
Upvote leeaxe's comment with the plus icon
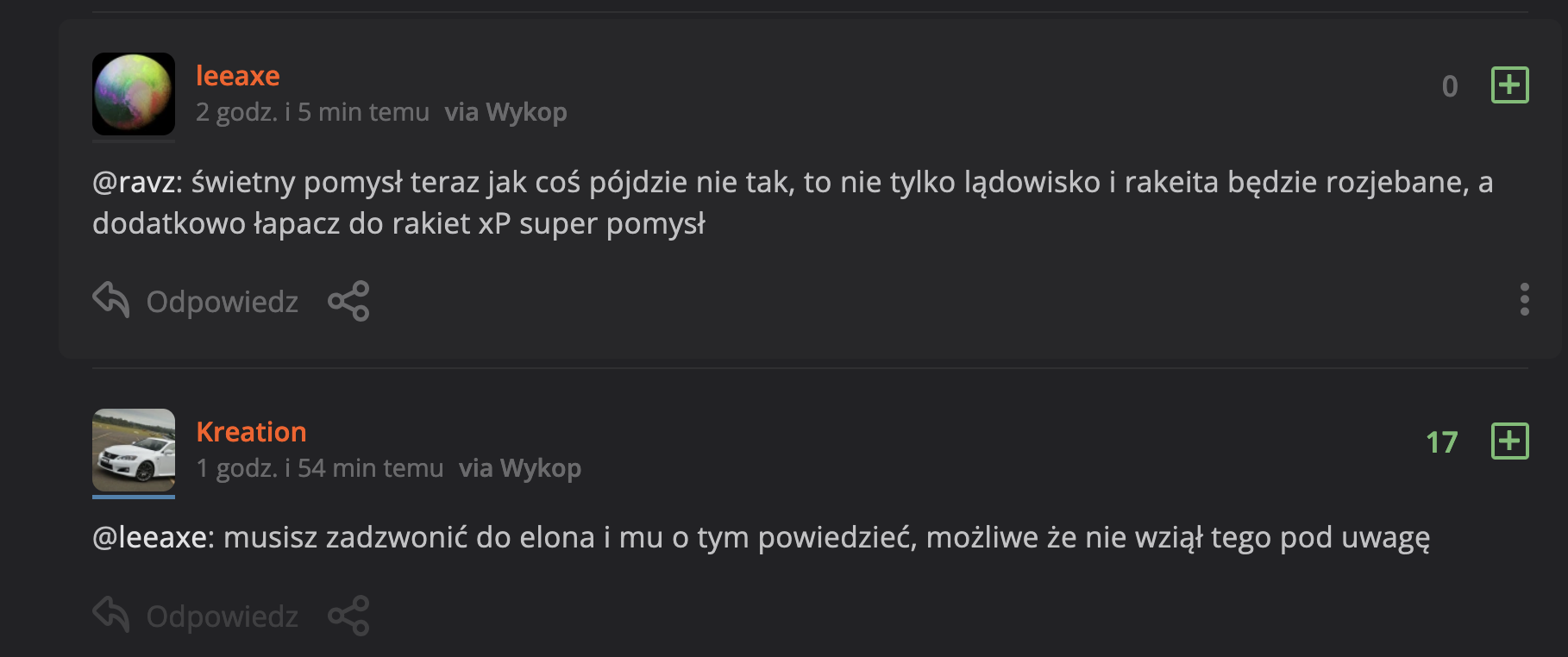pos(1509,85)
